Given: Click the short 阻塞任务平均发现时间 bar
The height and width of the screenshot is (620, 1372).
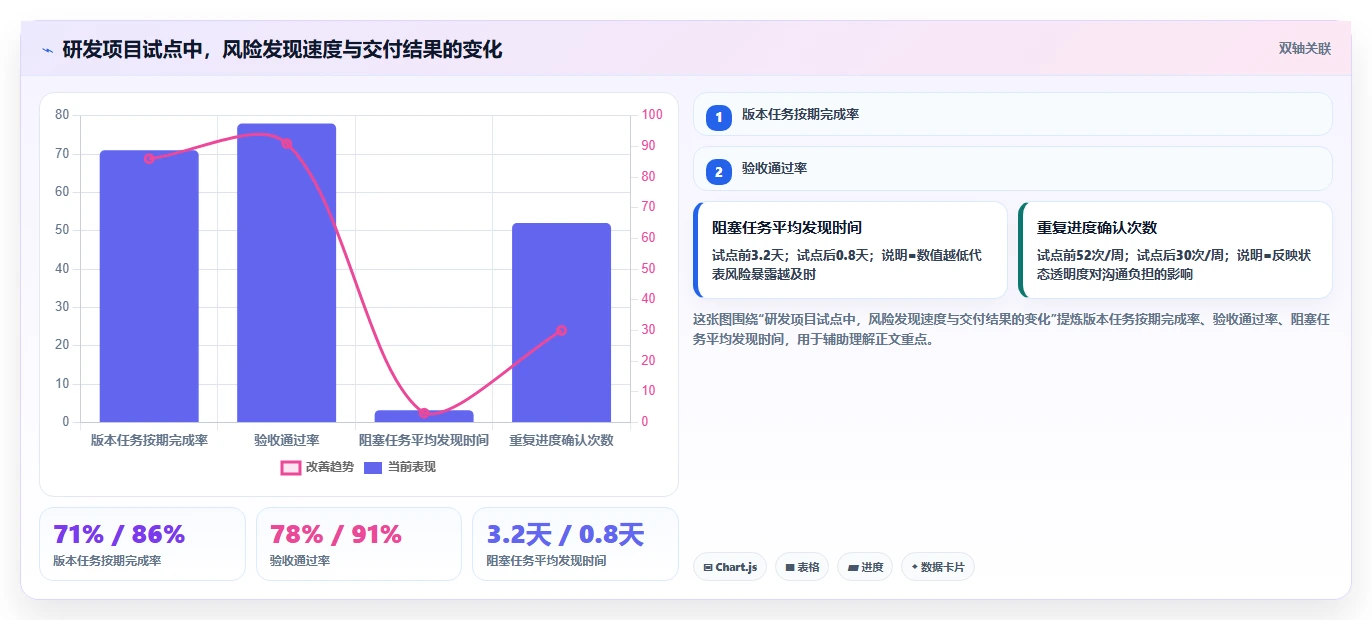Looking at the screenshot, I should tap(424, 416).
